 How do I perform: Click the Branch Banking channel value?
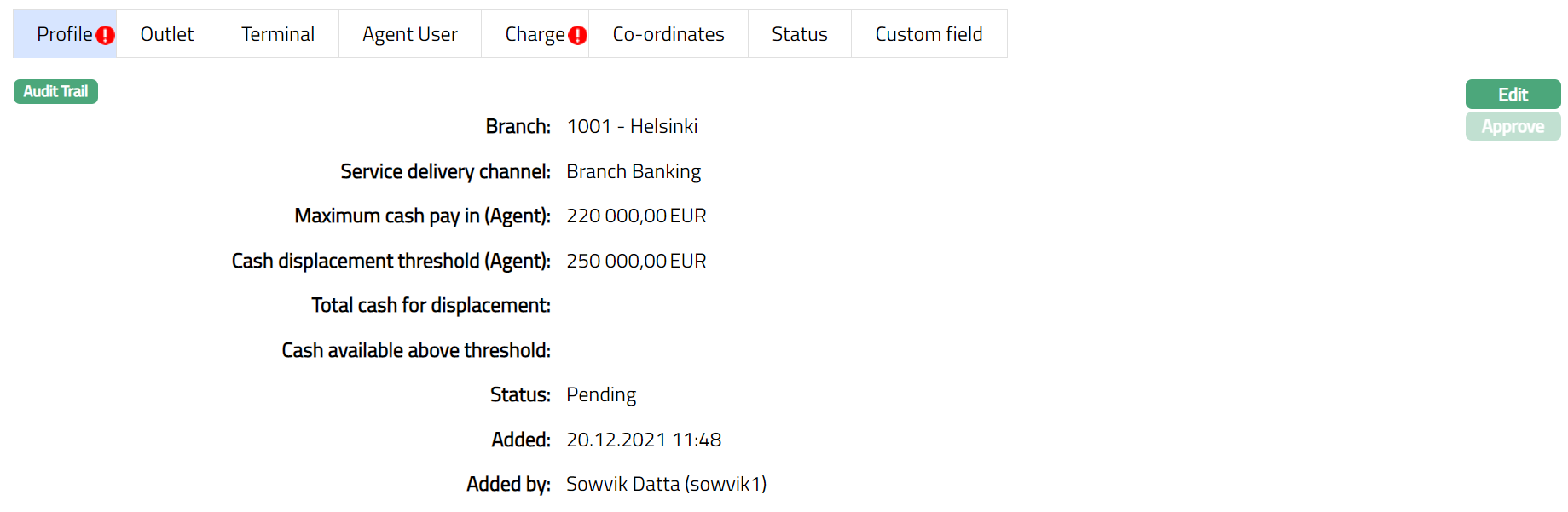coord(634,171)
